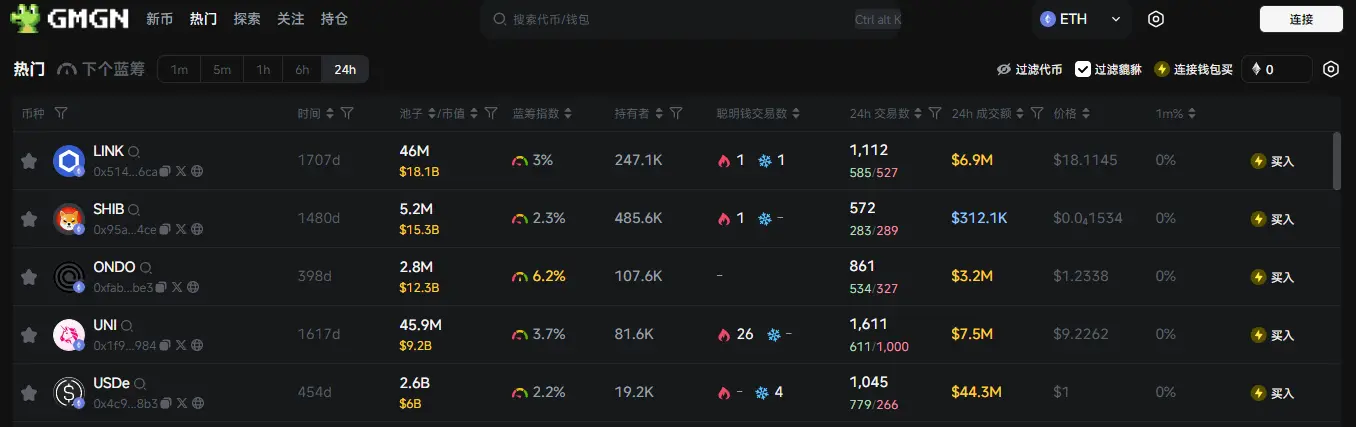Click the filter funnel on 币种 column
Viewport: 1356px width, 427px height.
[61, 114]
